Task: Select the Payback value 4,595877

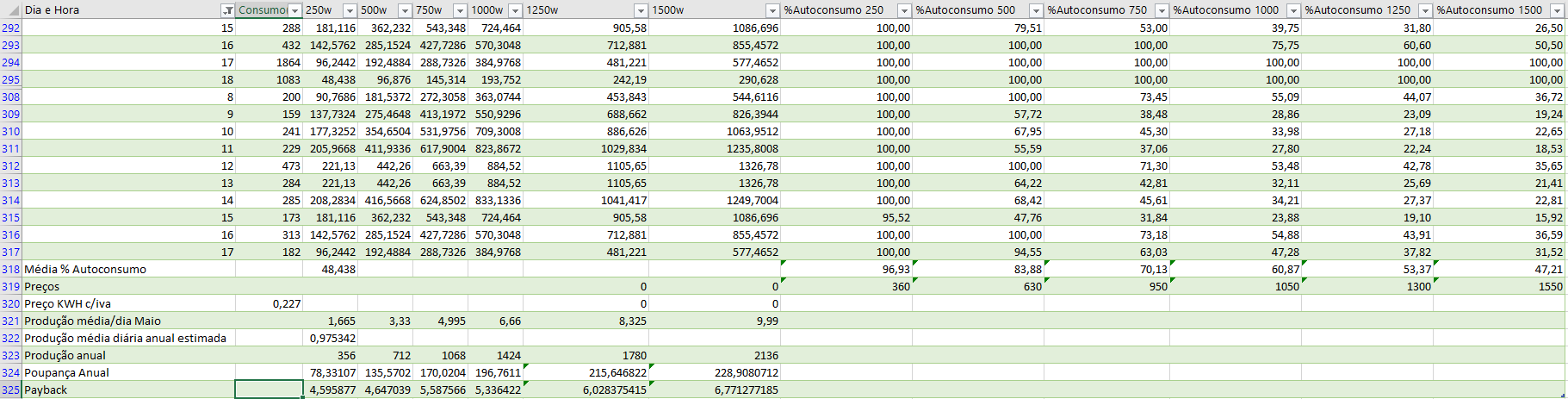Action: point(331,390)
